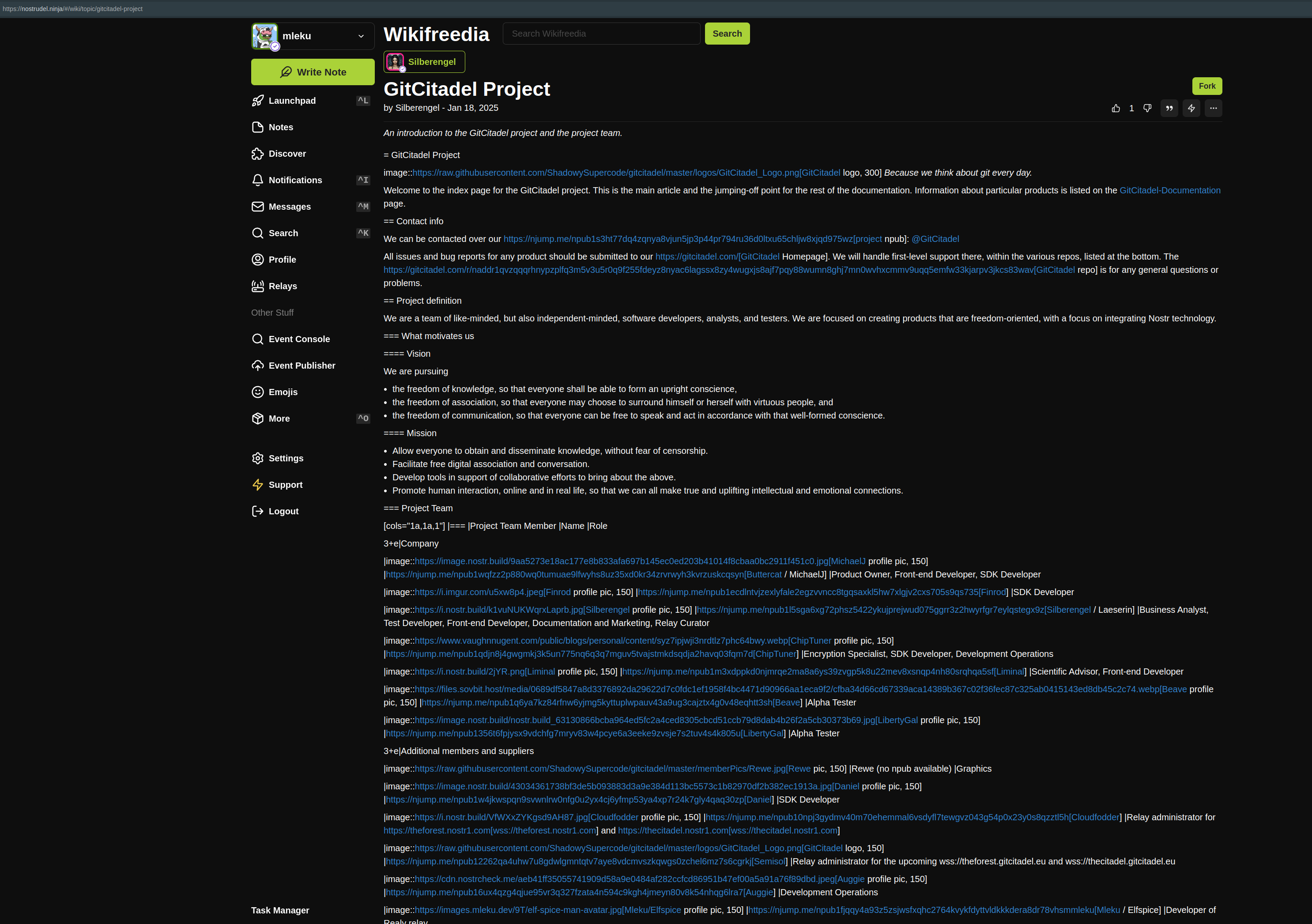Open the article's three-dot more menu

point(1213,108)
